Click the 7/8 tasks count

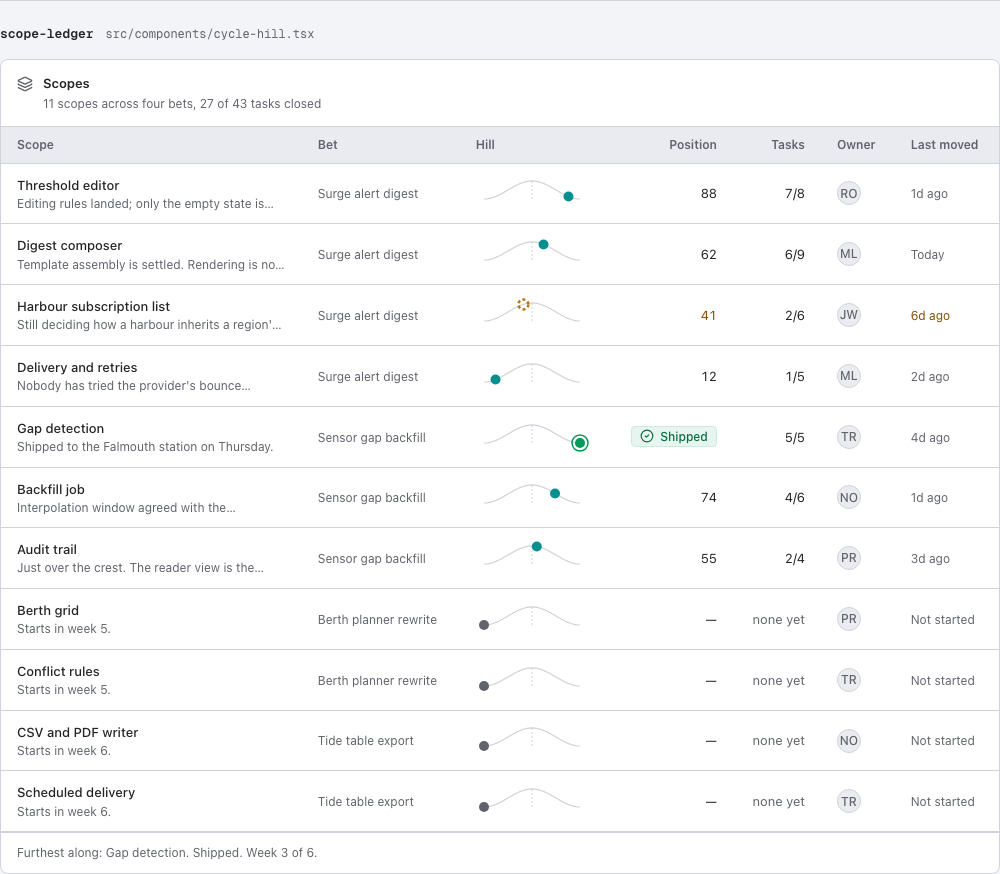795,193
